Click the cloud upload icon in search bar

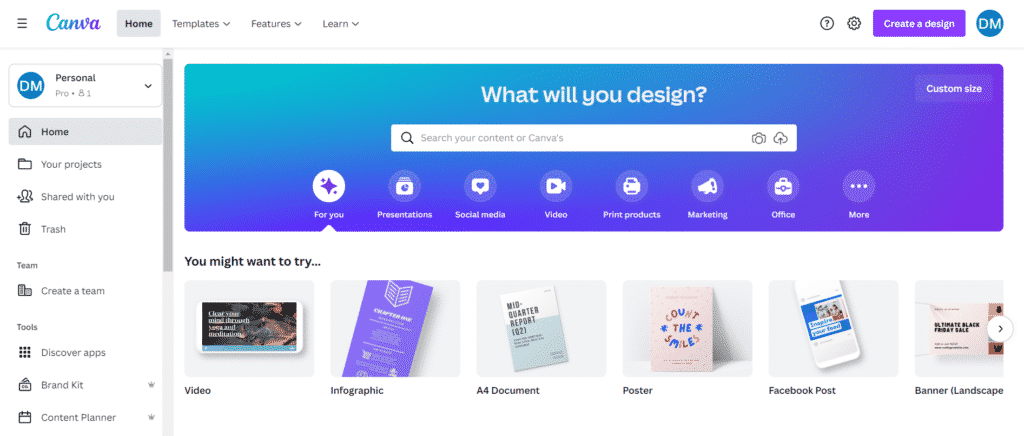tap(780, 138)
